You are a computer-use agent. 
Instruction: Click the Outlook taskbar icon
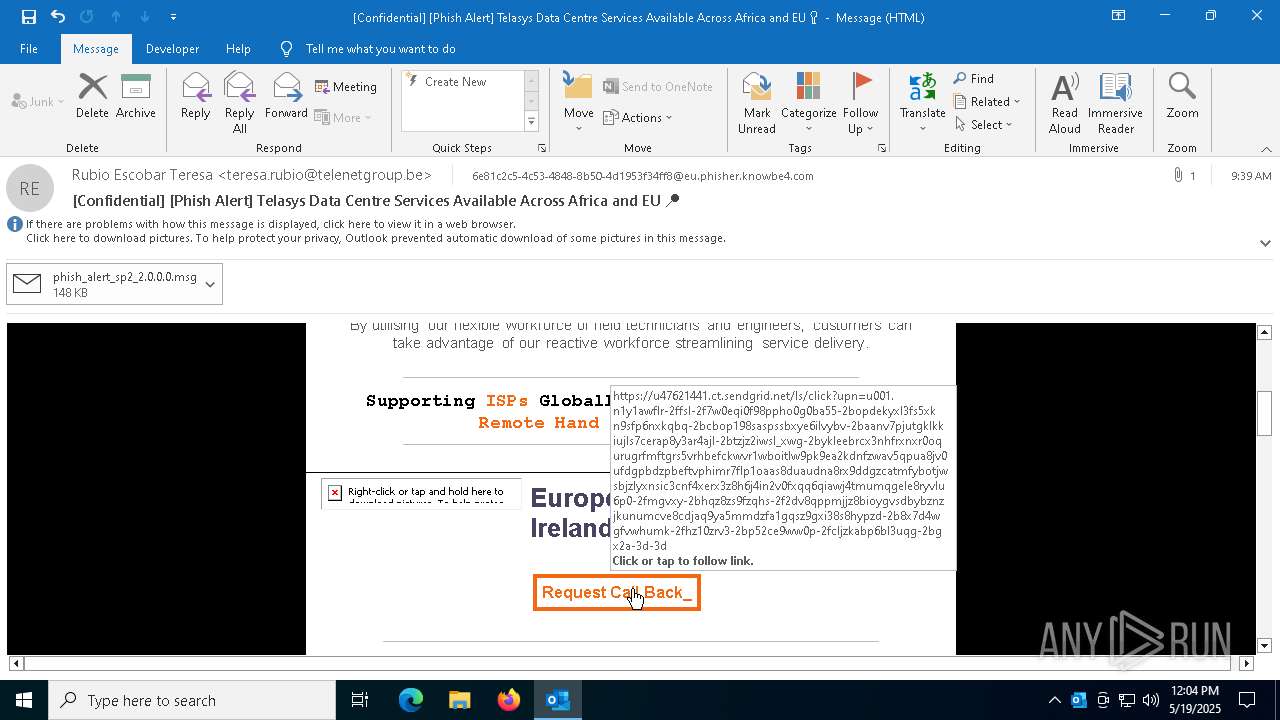click(x=558, y=700)
